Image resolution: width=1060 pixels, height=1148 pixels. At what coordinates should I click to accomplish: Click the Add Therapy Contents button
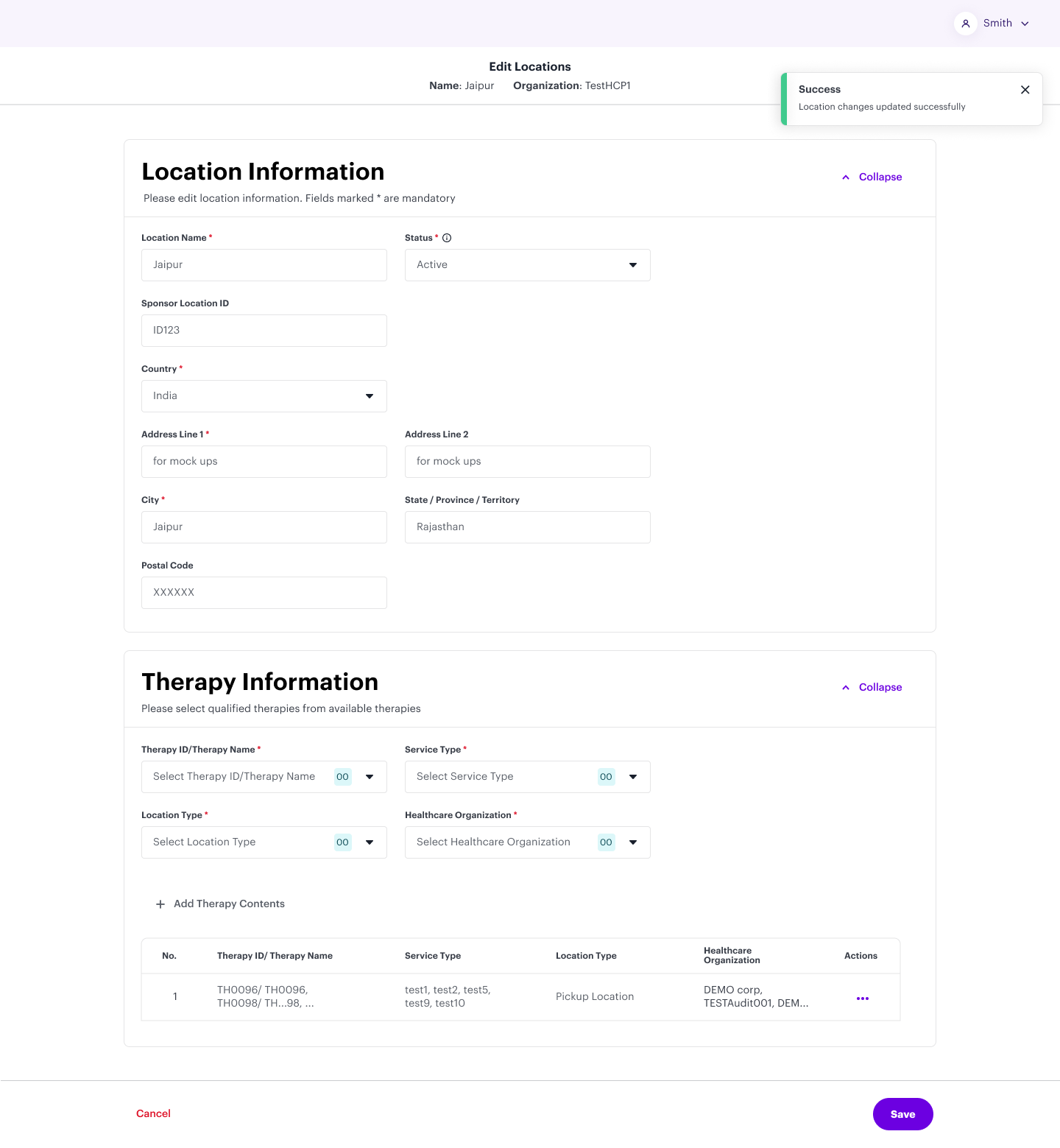[229, 904]
